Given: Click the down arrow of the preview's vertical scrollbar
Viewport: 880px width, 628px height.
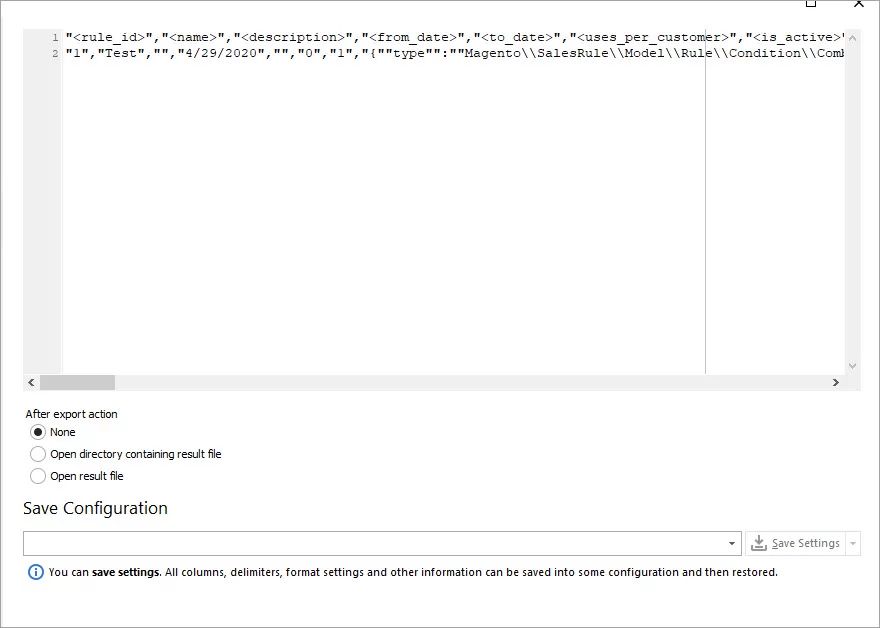Looking at the screenshot, I should tap(852, 366).
